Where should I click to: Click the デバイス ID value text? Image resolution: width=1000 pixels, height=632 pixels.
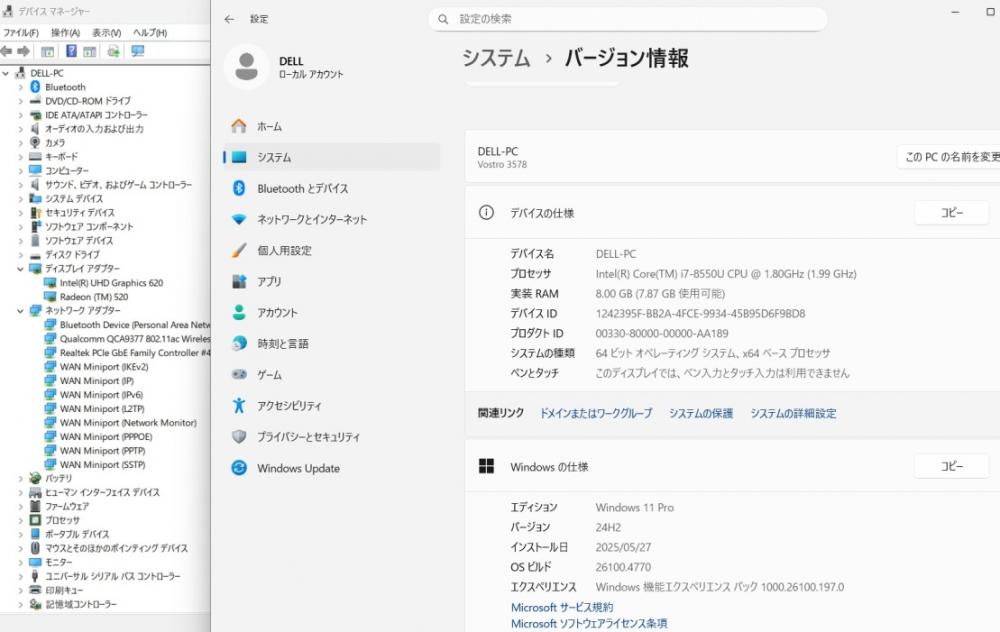(700, 314)
